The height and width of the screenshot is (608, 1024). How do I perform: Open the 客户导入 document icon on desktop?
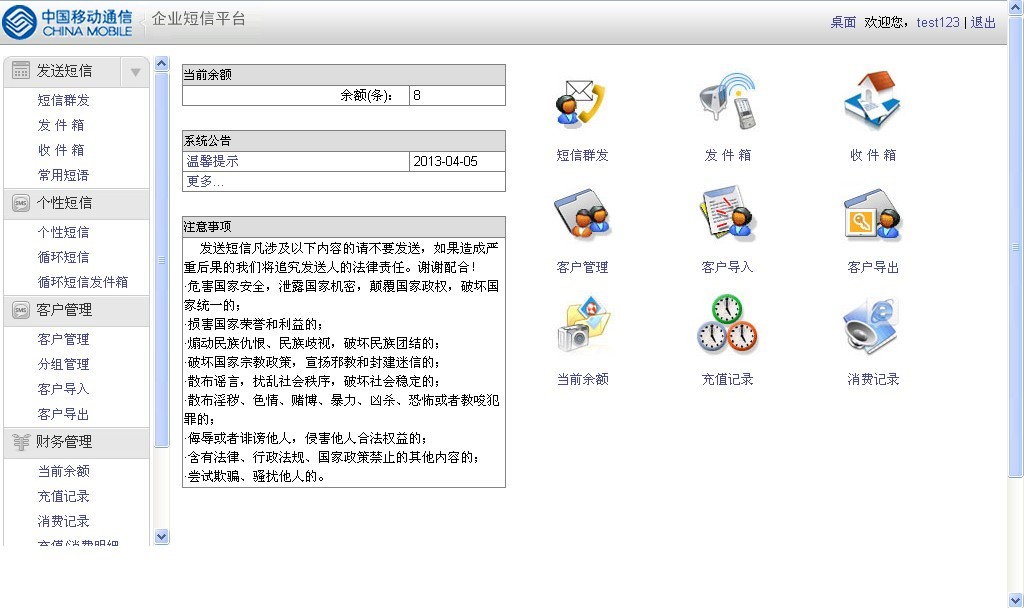pyautogui.click(x=728, y=212)
